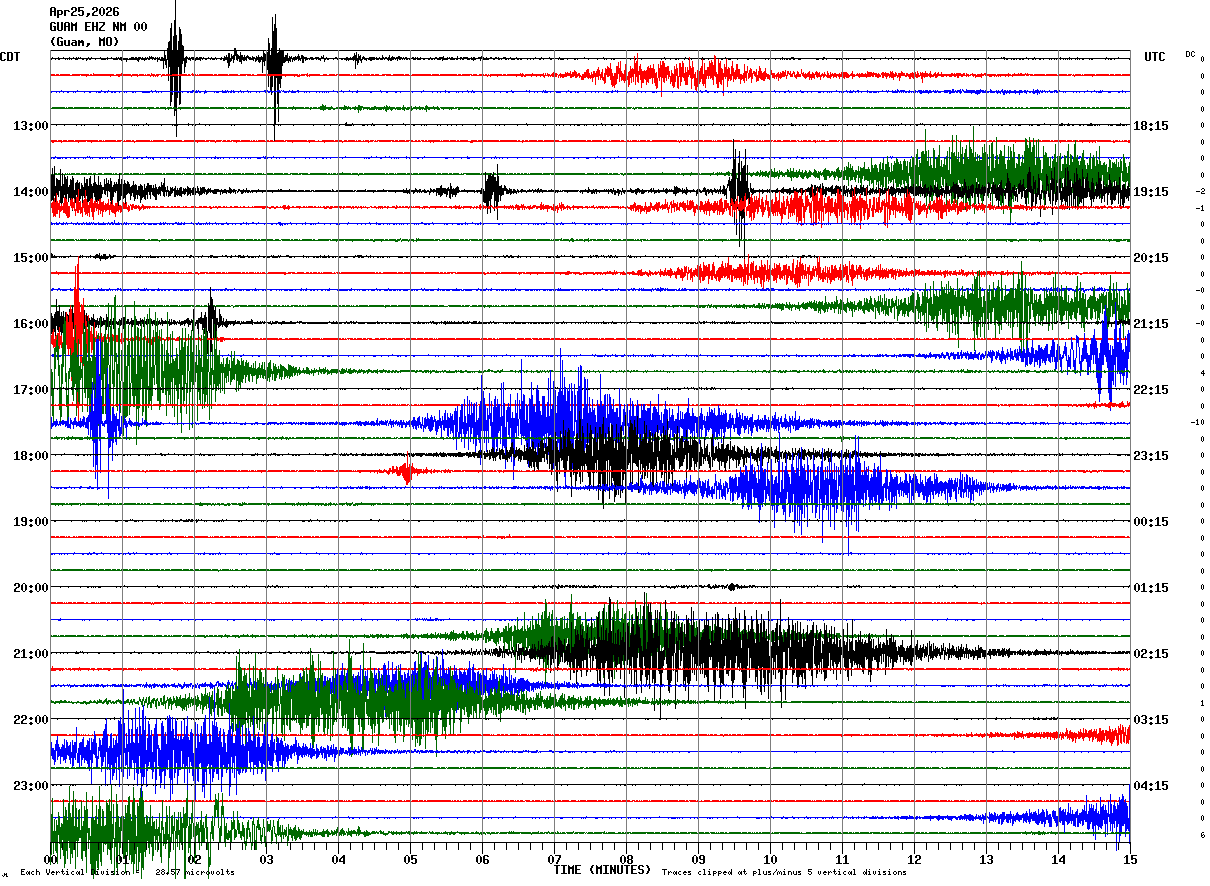Screen dimensions: 1210x886
Task: Click the '21:00' CDT time label
Action: 31,654
